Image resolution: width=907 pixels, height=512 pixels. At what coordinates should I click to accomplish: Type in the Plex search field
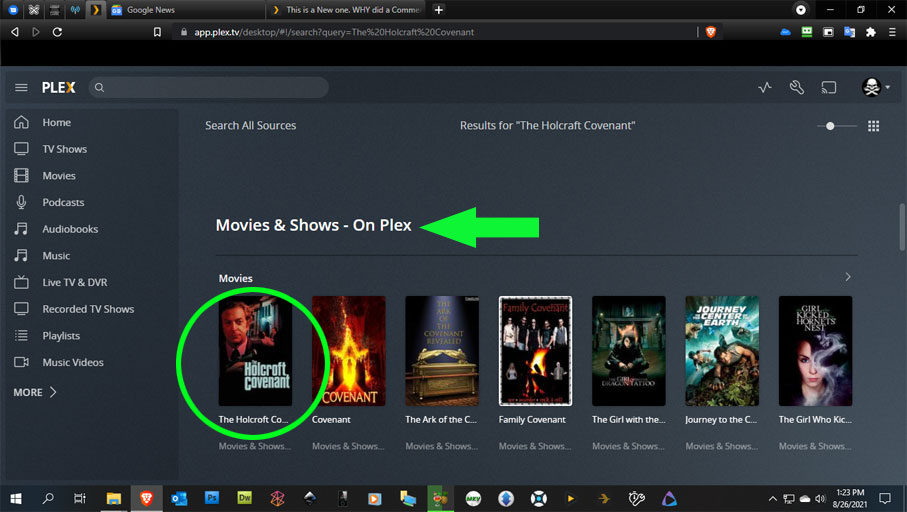tap(209, 87)
